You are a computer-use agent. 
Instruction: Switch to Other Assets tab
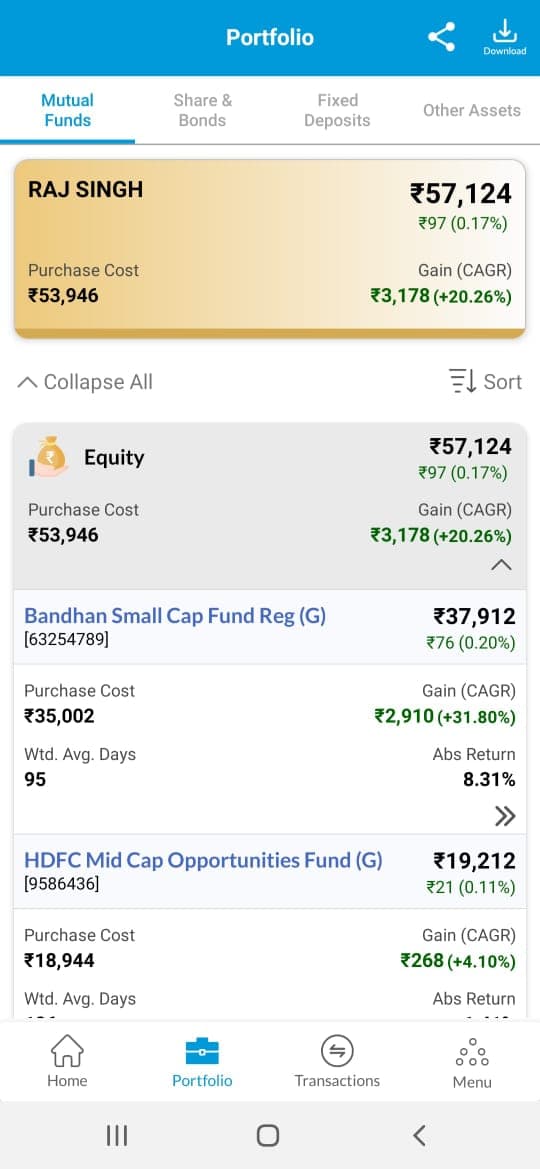[472, 110]
